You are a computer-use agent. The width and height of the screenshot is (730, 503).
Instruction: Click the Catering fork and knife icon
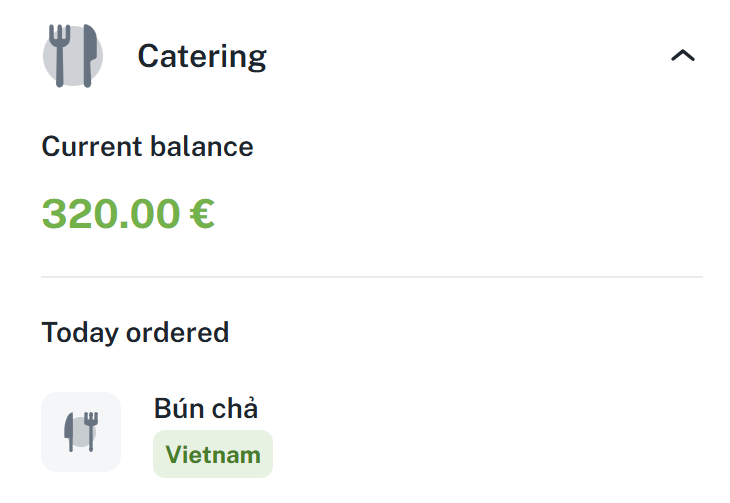pyautogui.click(x=73, y=56)
